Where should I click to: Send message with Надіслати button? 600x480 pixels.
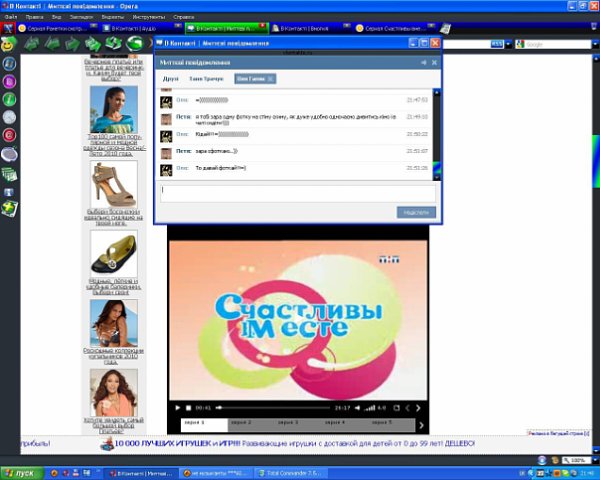pos(415,212)
